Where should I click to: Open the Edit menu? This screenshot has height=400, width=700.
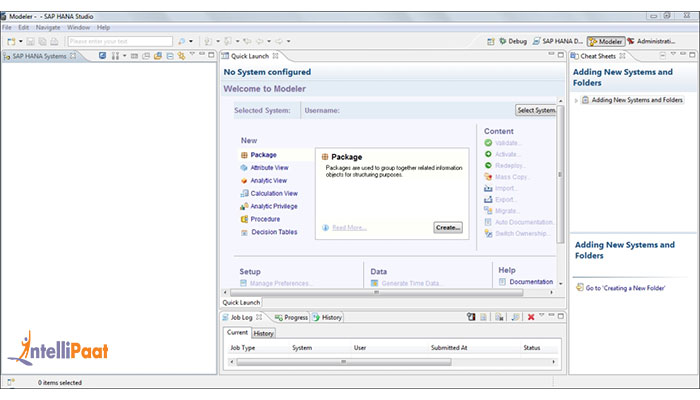point(23,27)
